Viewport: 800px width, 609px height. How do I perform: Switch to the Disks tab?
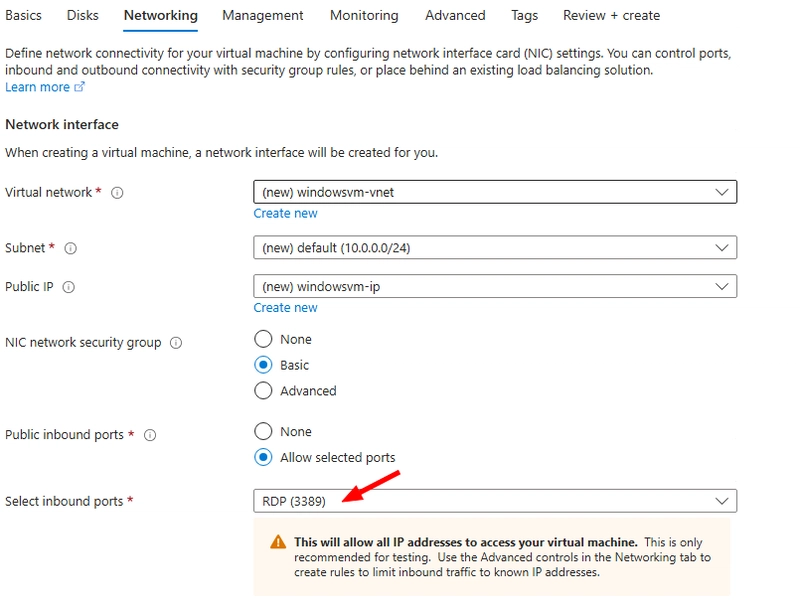[83, 15]
